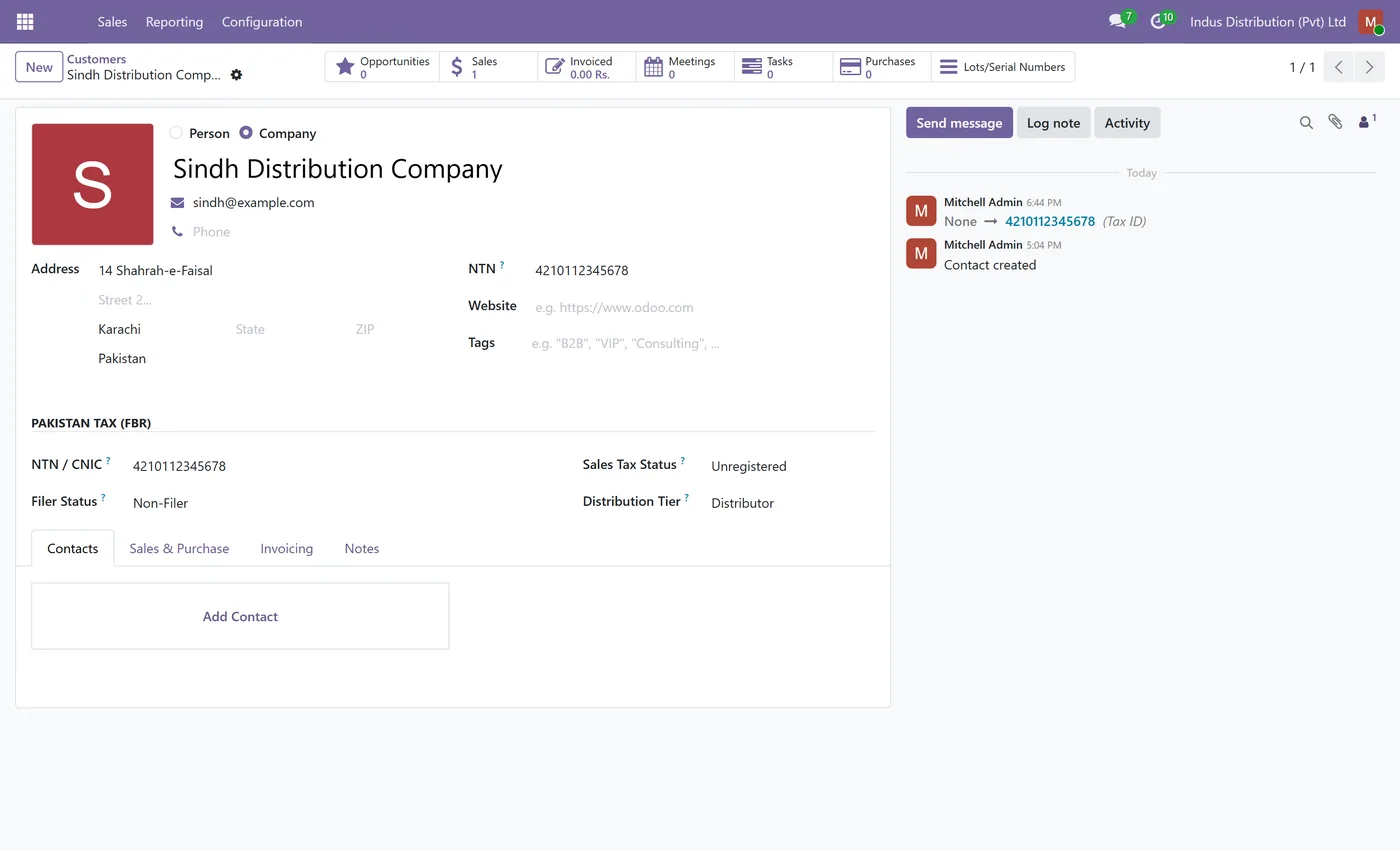Open Invoiced stat button
The image size is (1400, 851).
click(x=586, y=67)
